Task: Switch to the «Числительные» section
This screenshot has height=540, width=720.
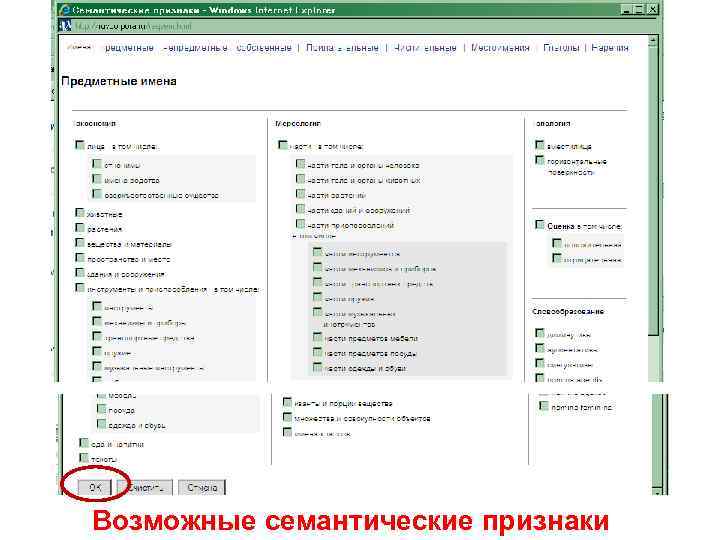Action: click(x=425, y=48)
